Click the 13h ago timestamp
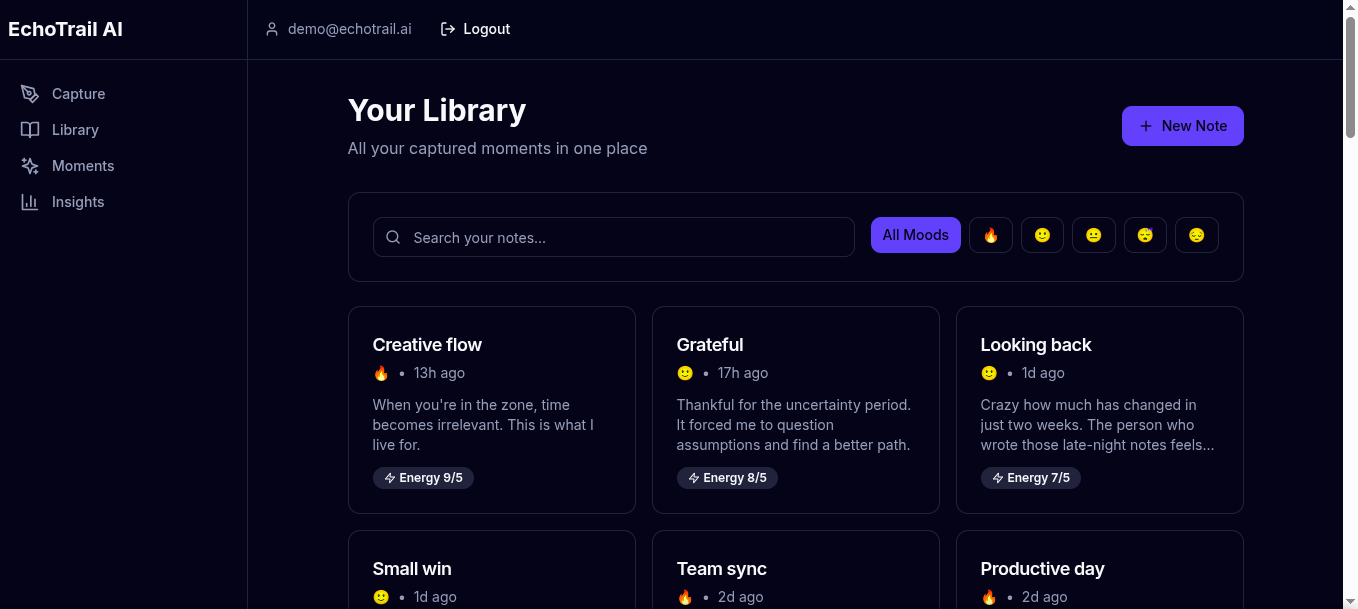 pyautogui.click(x=439, y=373)
